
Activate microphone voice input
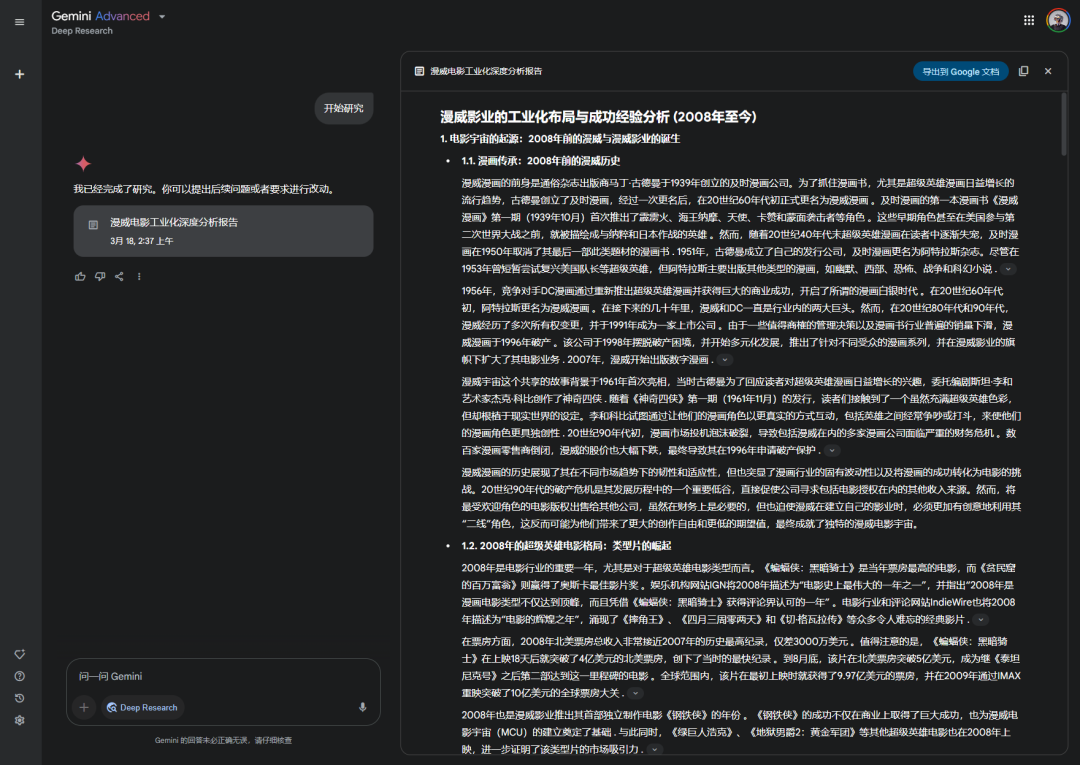pos(362,707)
